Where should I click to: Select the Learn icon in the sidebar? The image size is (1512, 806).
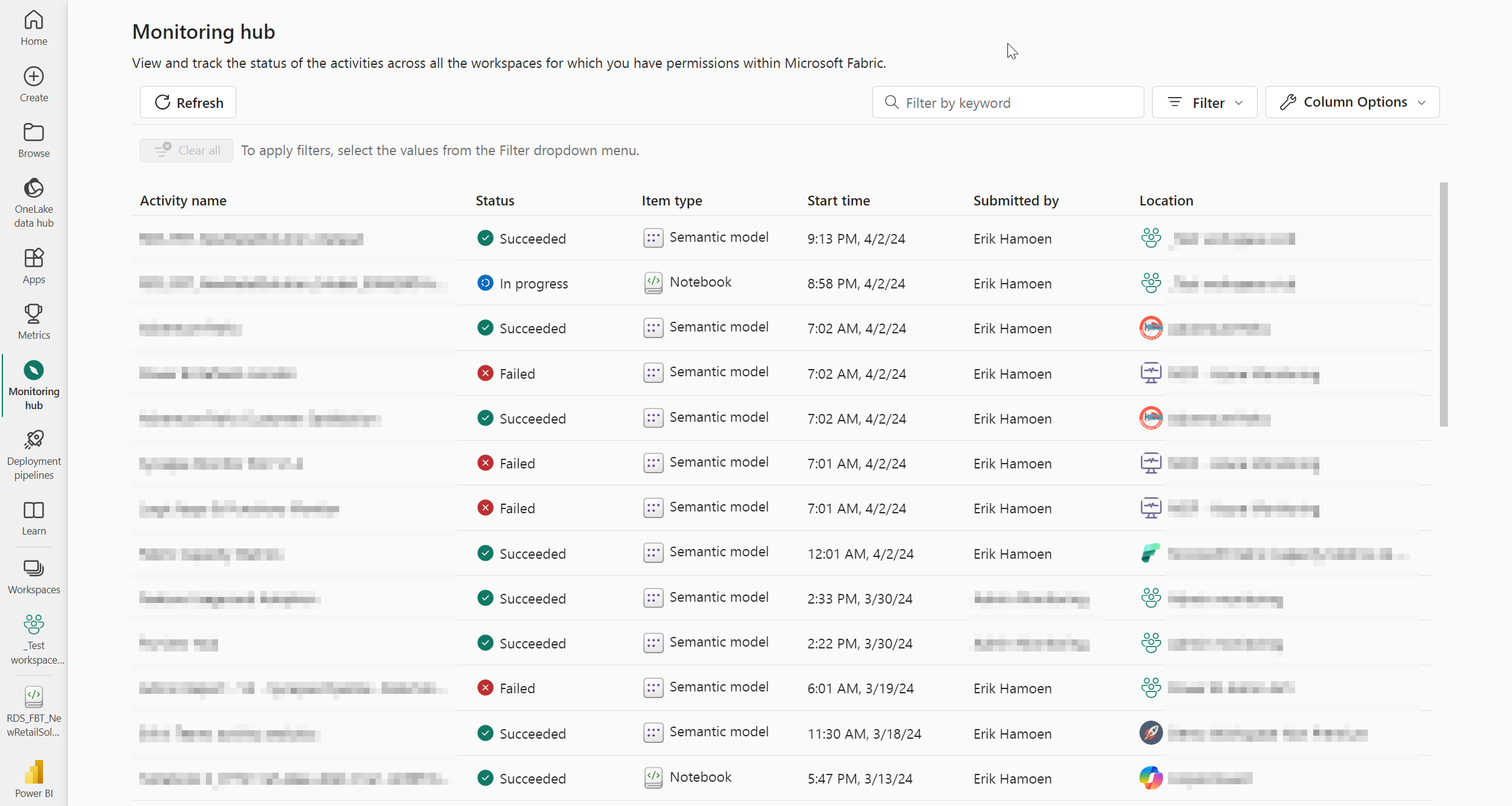pos(33,517)
